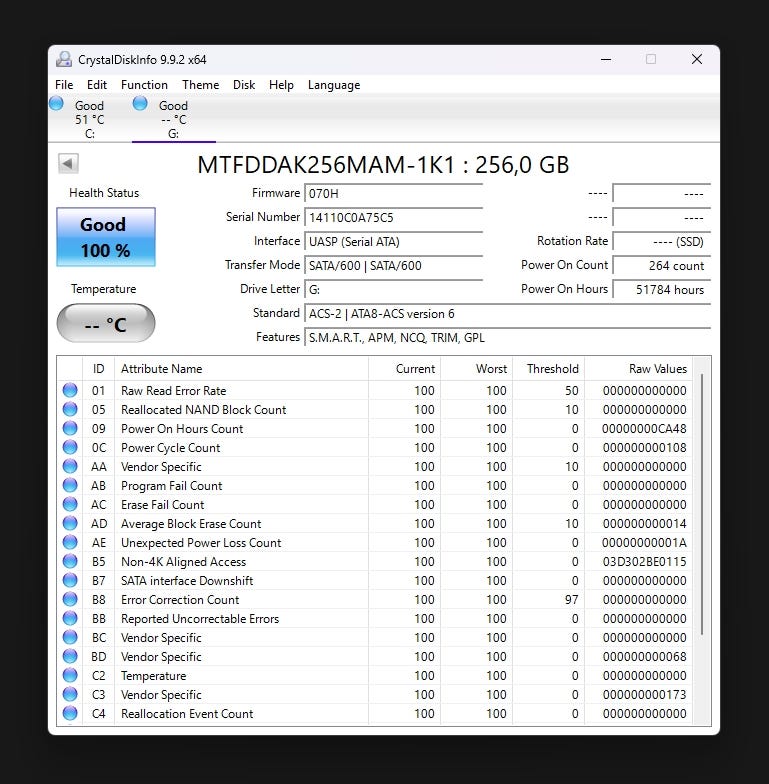Open the Theme menu

[200, 85]
